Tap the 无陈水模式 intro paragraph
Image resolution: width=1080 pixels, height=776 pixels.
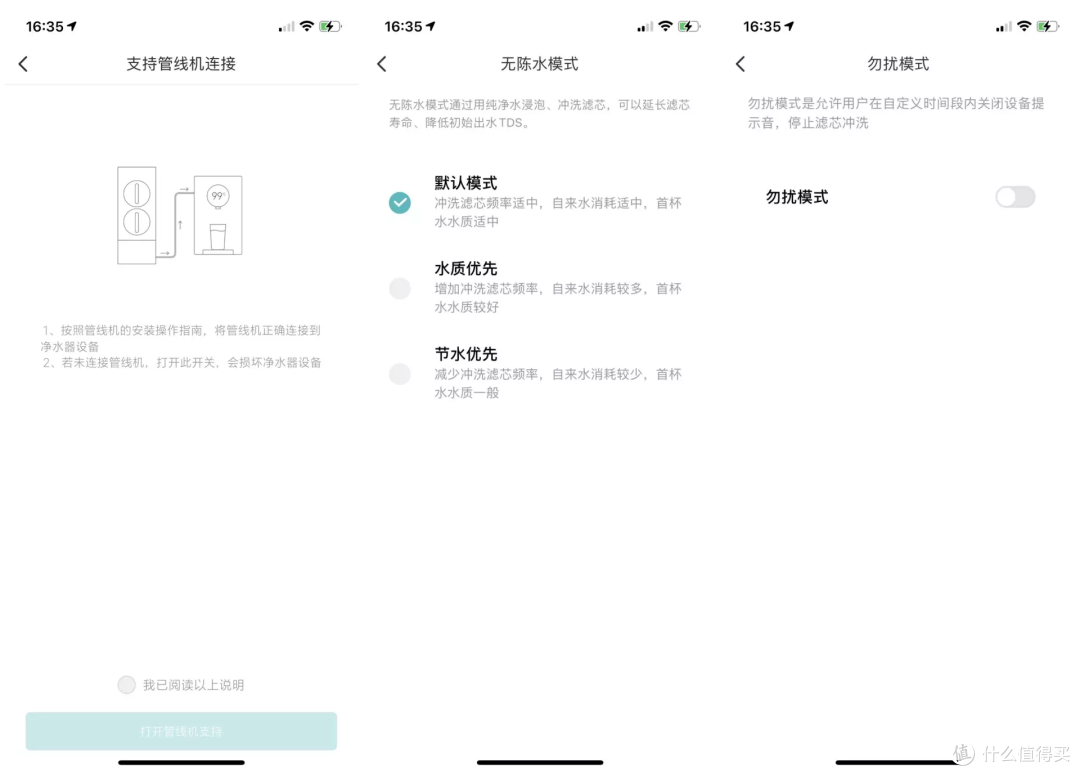pos(539,114)
